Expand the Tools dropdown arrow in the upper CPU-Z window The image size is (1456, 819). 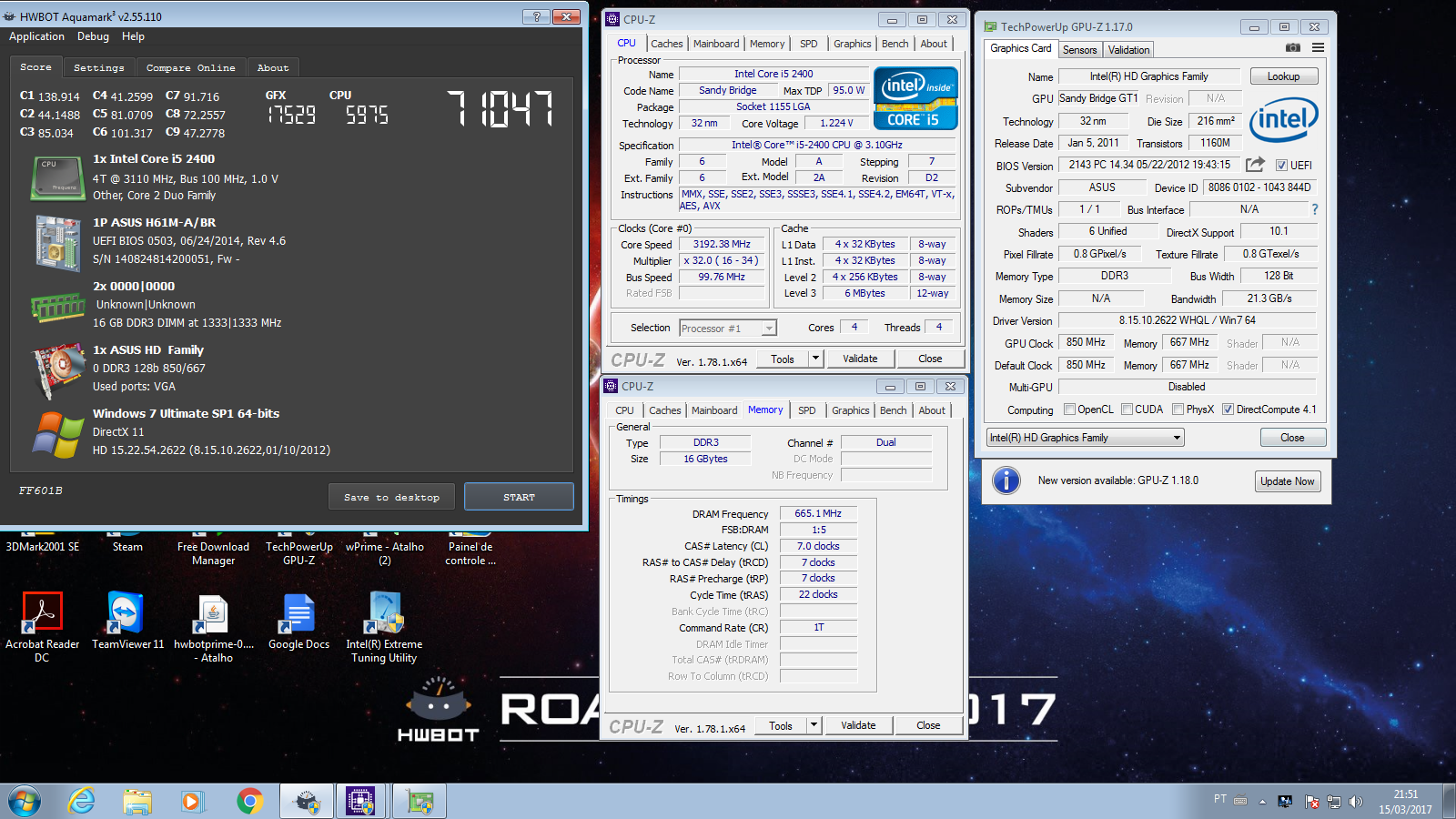(x=815, y=359)
